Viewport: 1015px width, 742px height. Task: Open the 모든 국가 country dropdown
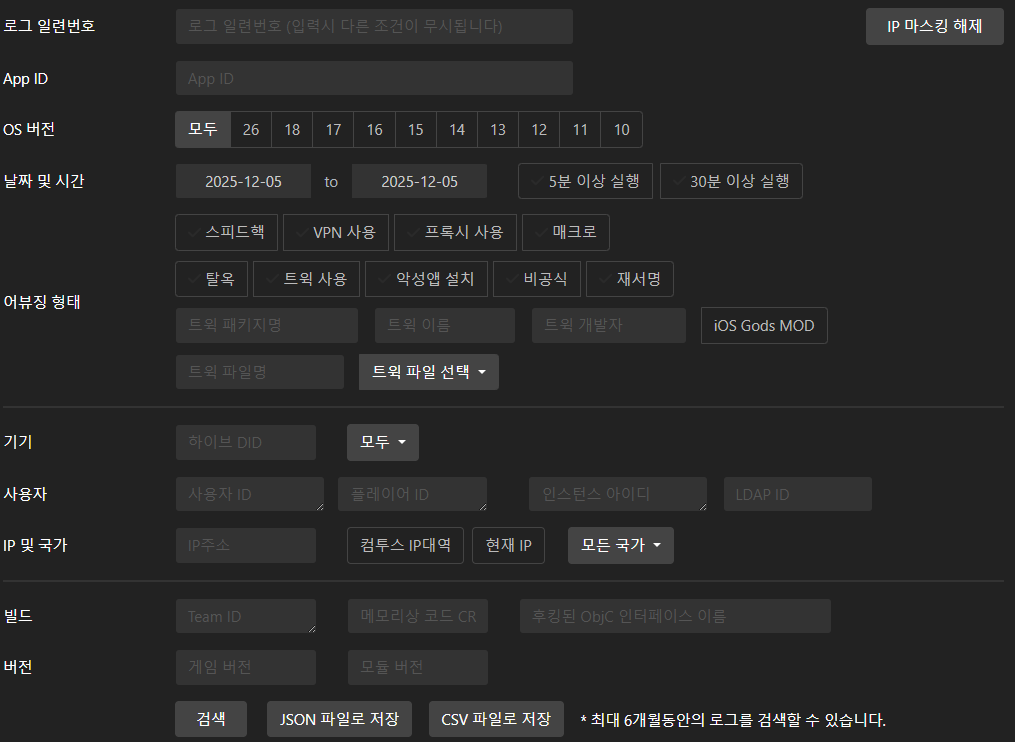620,546
